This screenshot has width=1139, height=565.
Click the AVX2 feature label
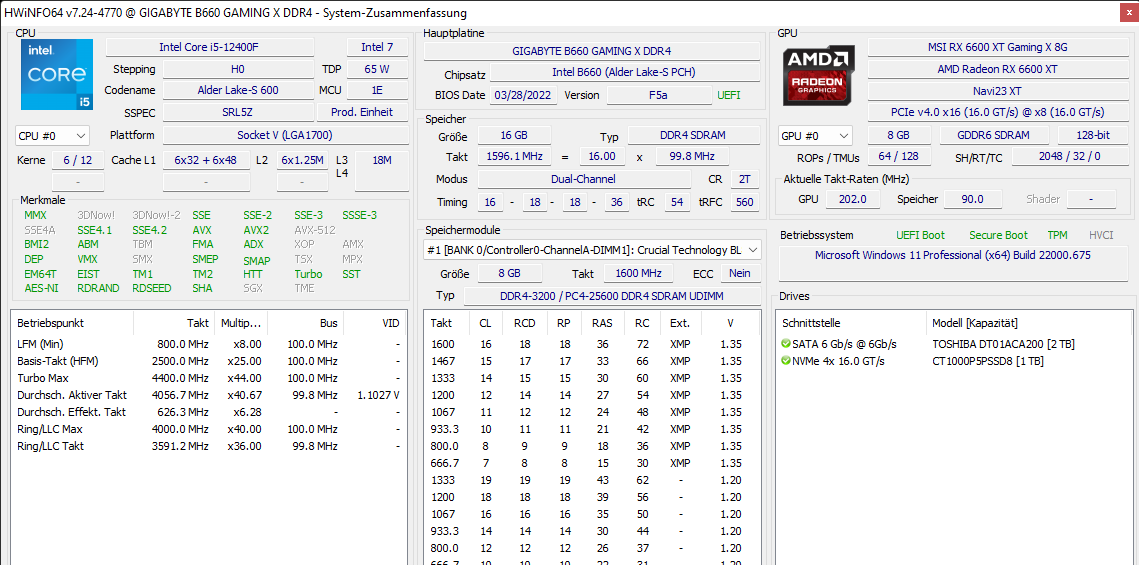pyautogui.click(x=256, y=230)
